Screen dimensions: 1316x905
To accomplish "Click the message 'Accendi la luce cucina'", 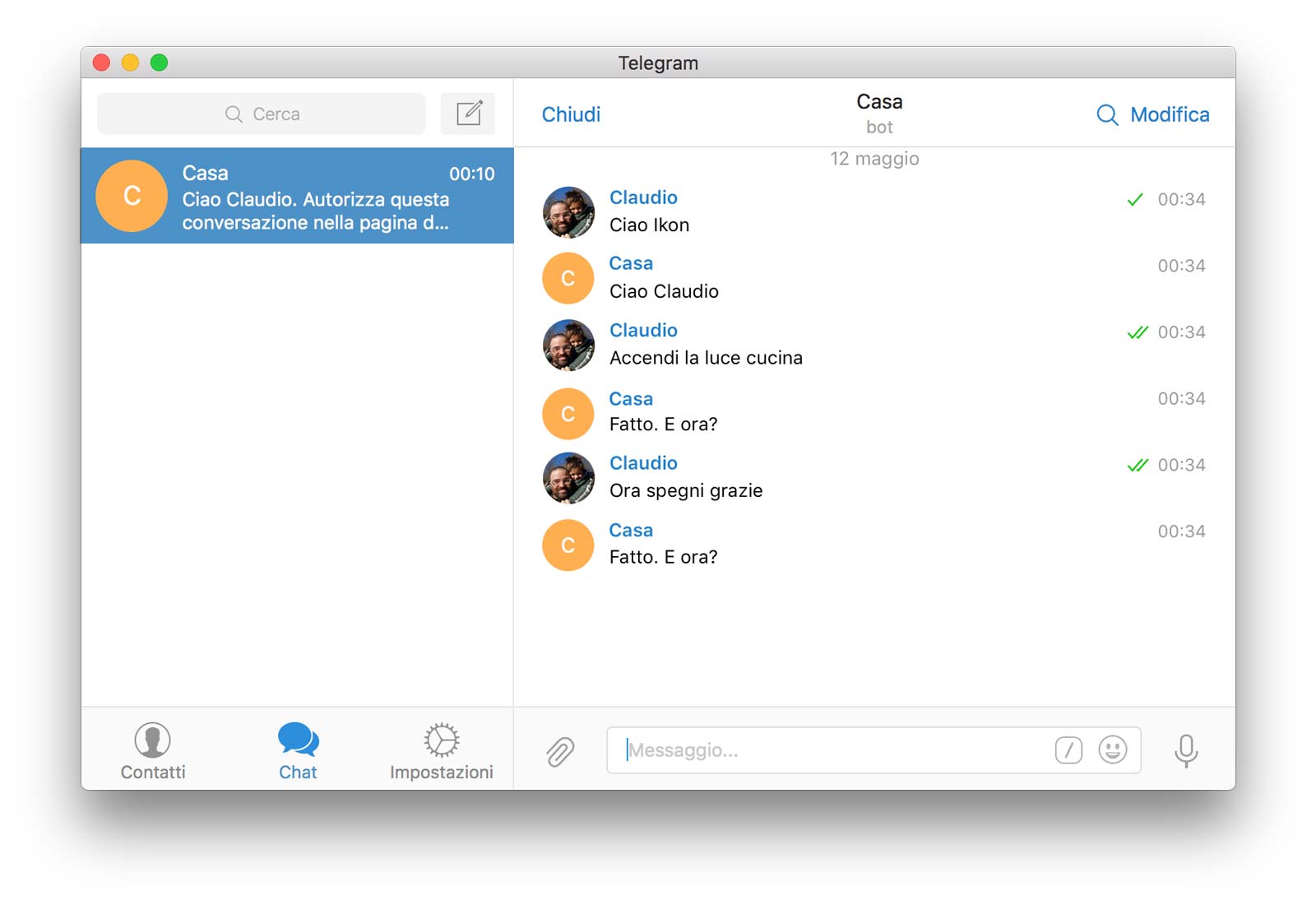I will pyautogui.click(x=706, y=358).
